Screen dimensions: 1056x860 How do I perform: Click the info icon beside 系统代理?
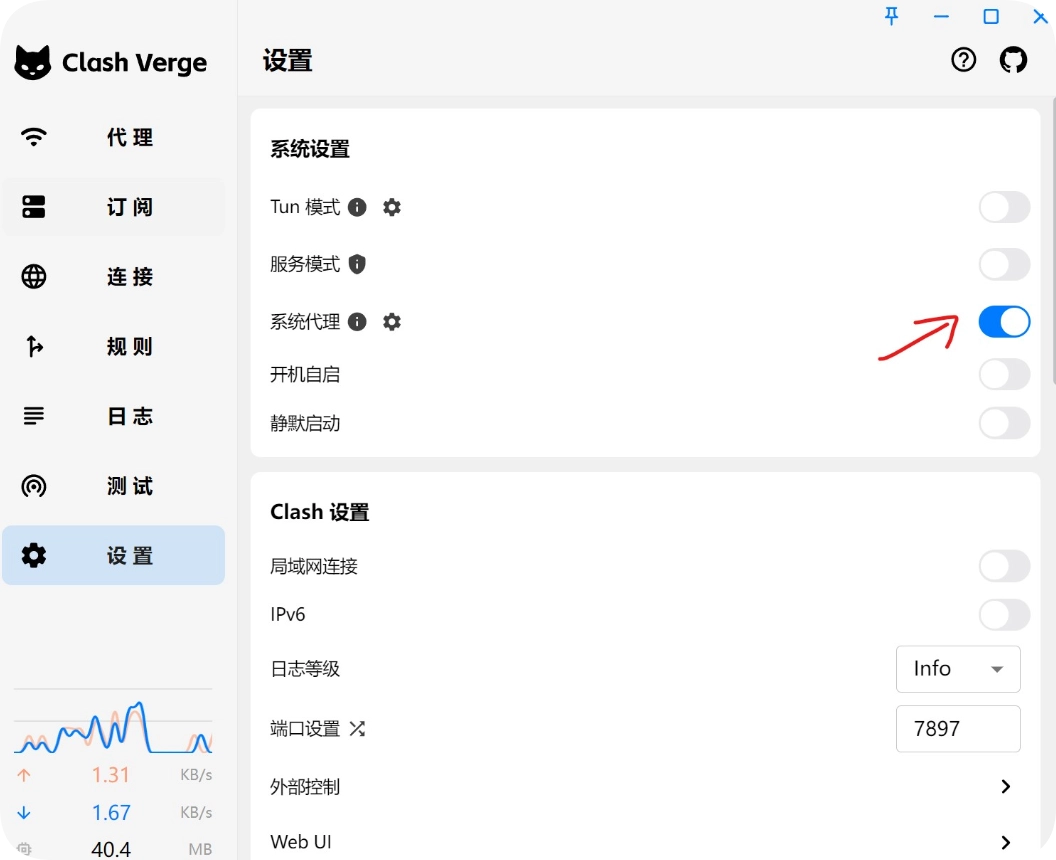tap(357, 322)
